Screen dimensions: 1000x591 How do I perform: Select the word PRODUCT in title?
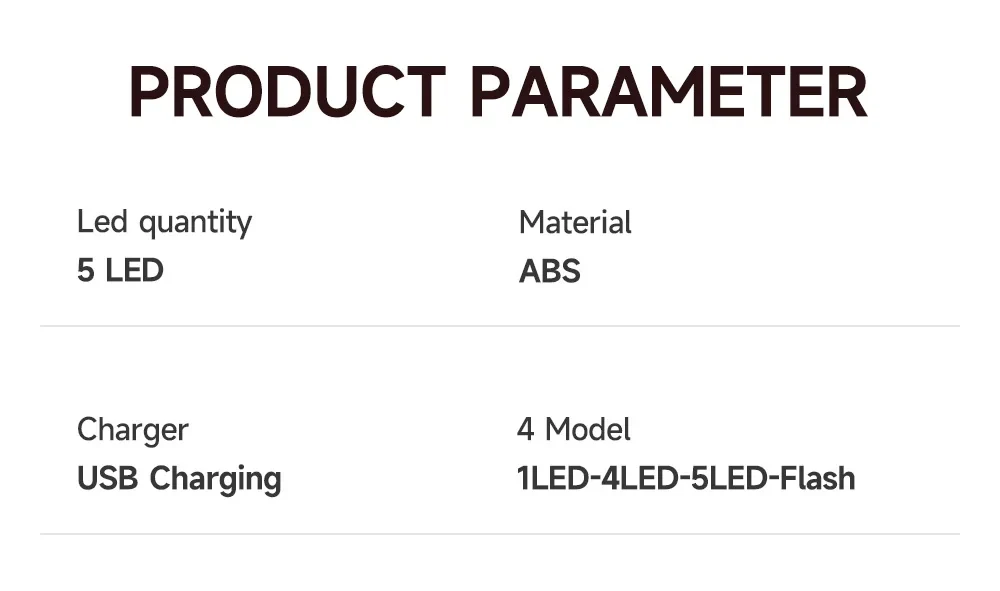[x=287, y=92]
